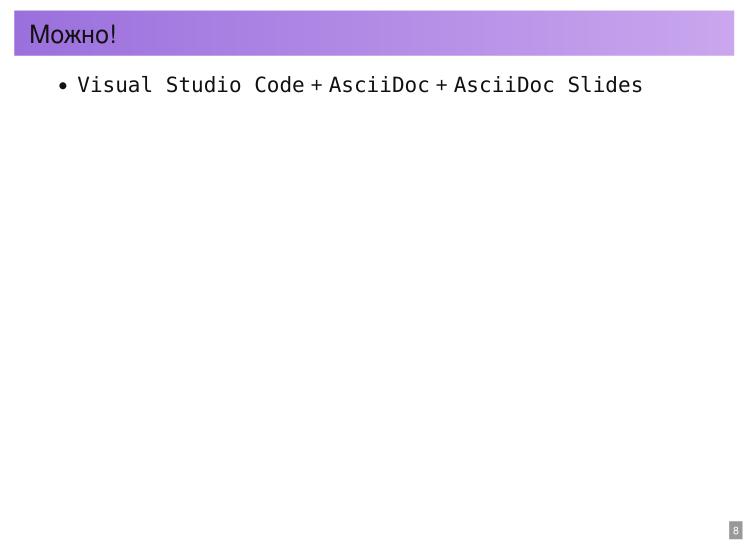The image size is (749, 546).
Task: Click the word "Code" in the bullet
Action: (279, 85)
